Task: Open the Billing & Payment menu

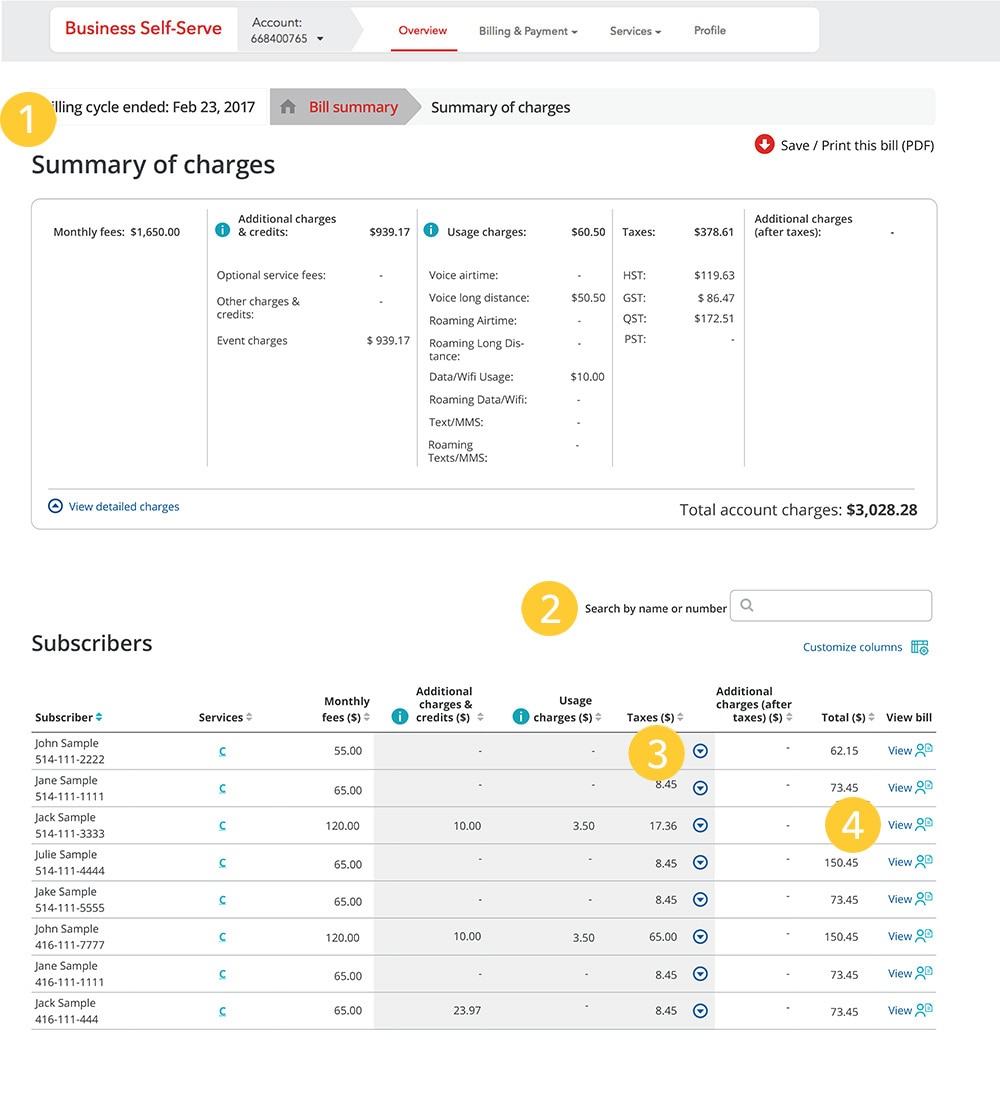Action: (x=528, y=31)
